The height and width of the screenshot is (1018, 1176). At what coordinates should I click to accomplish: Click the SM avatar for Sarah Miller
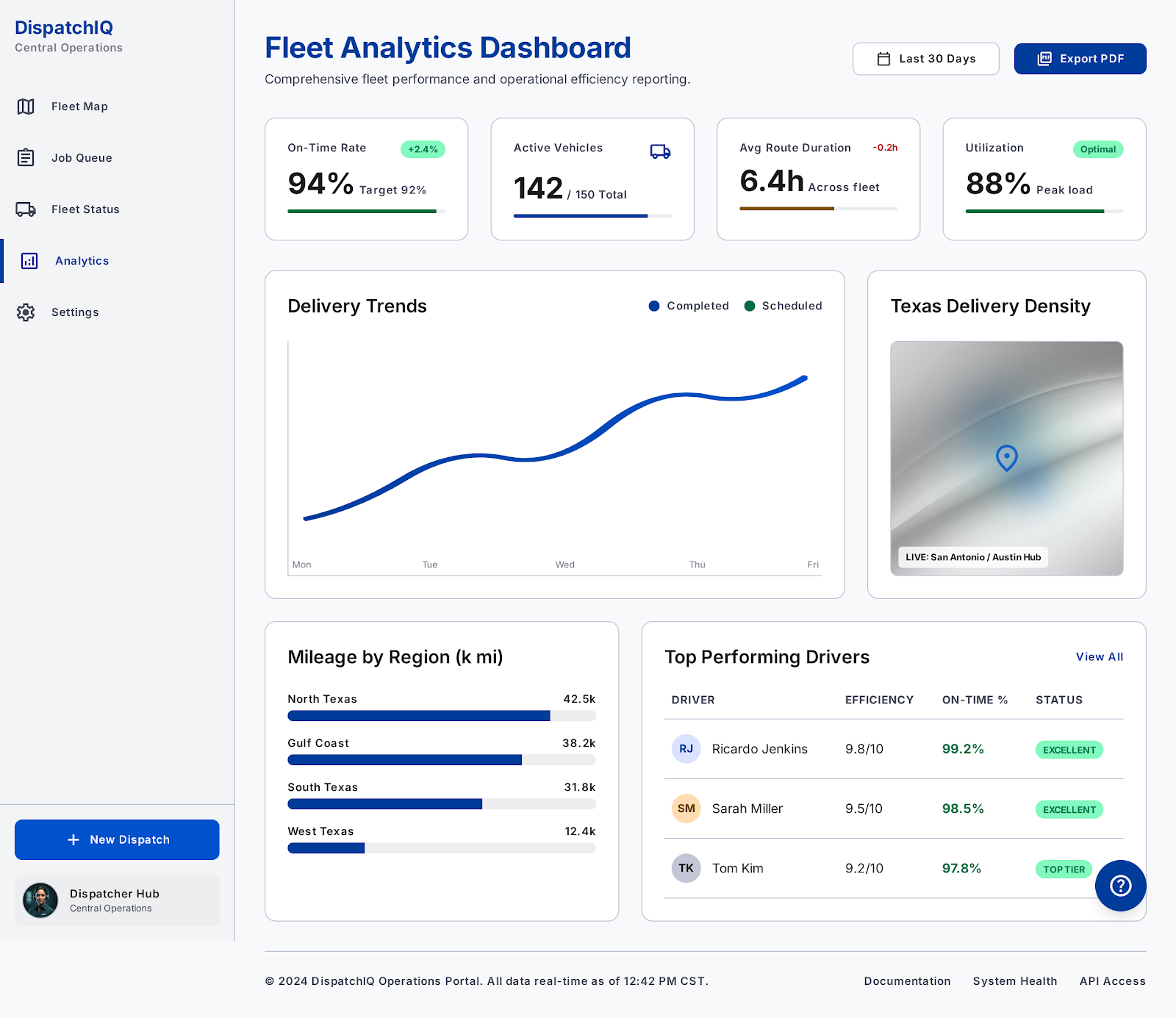coord(686,809)
